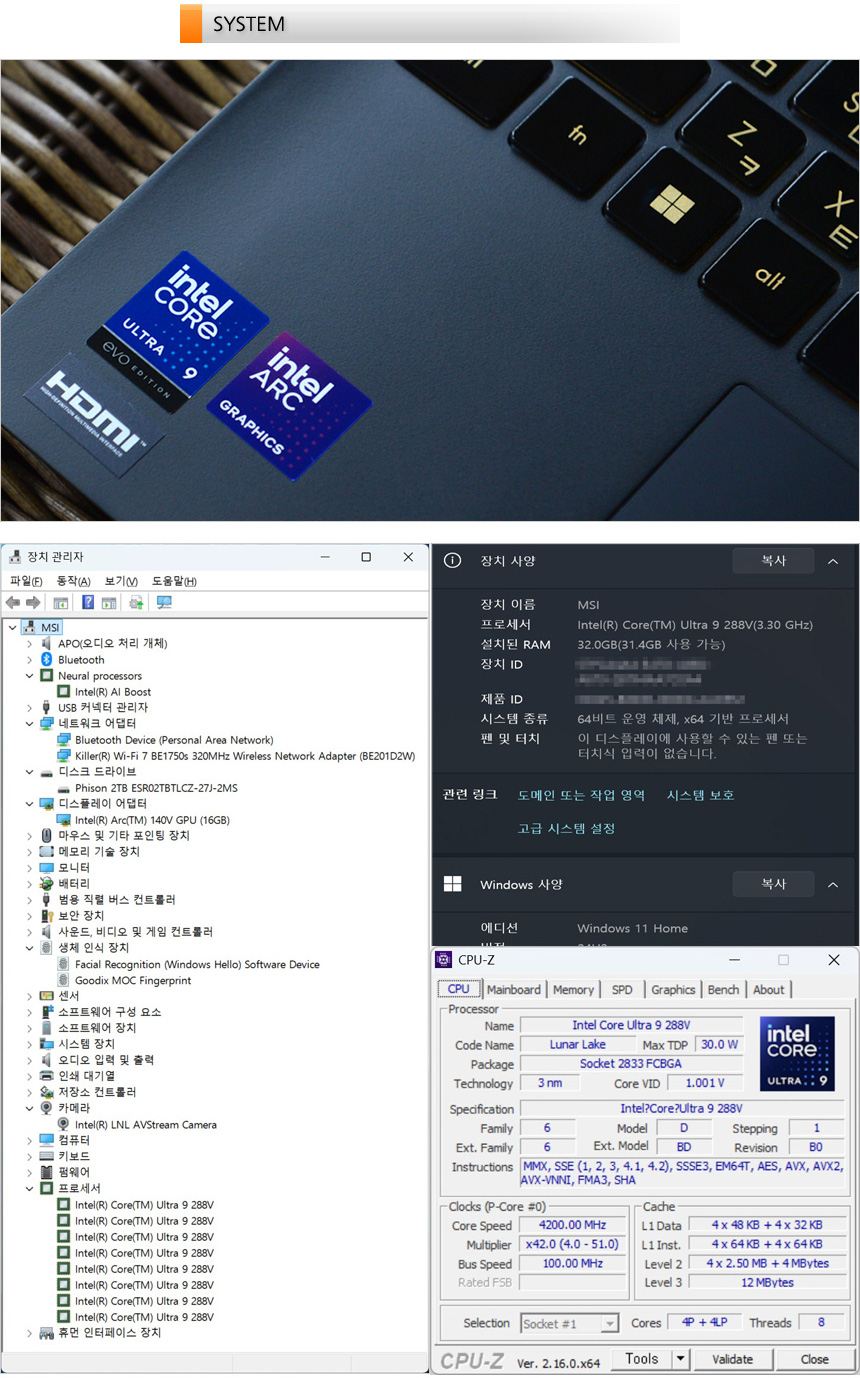The height and width of the screenshot is (1378, 860).
Task: Click Scan for hardware changes monitor icon
Action: (164, 603)
